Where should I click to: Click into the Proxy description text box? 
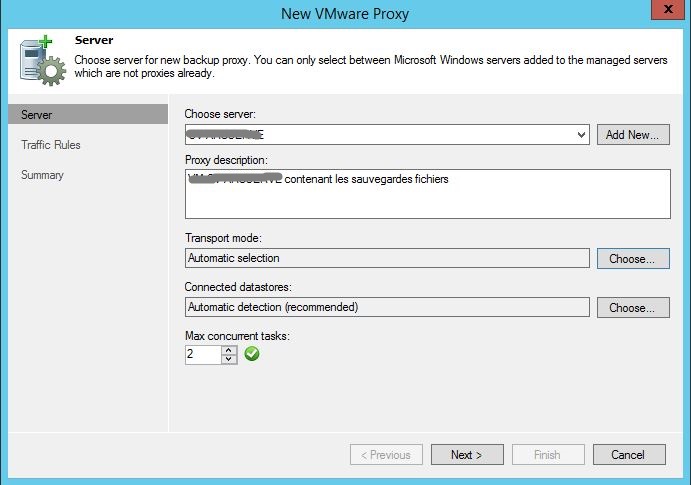[427, 194]
